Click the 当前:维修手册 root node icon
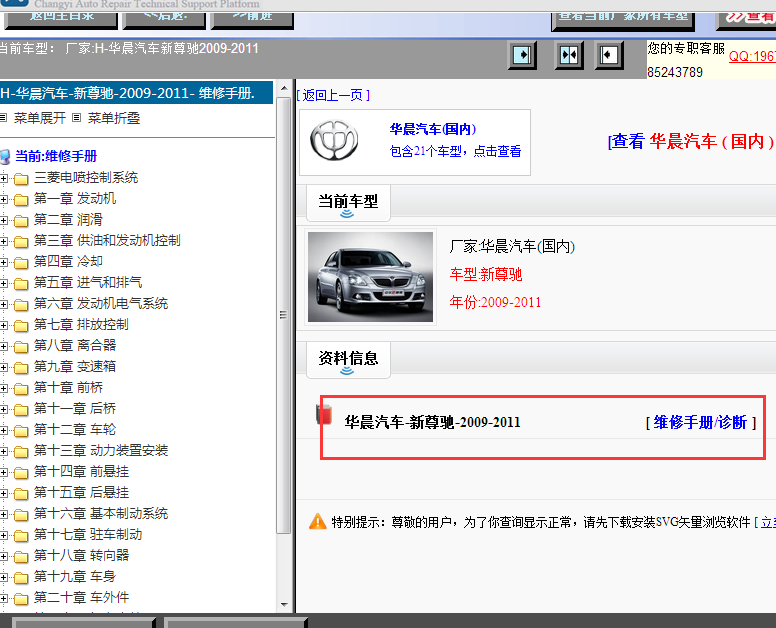Viewport: 776px width, 628px height. click(x=5, y=157)
